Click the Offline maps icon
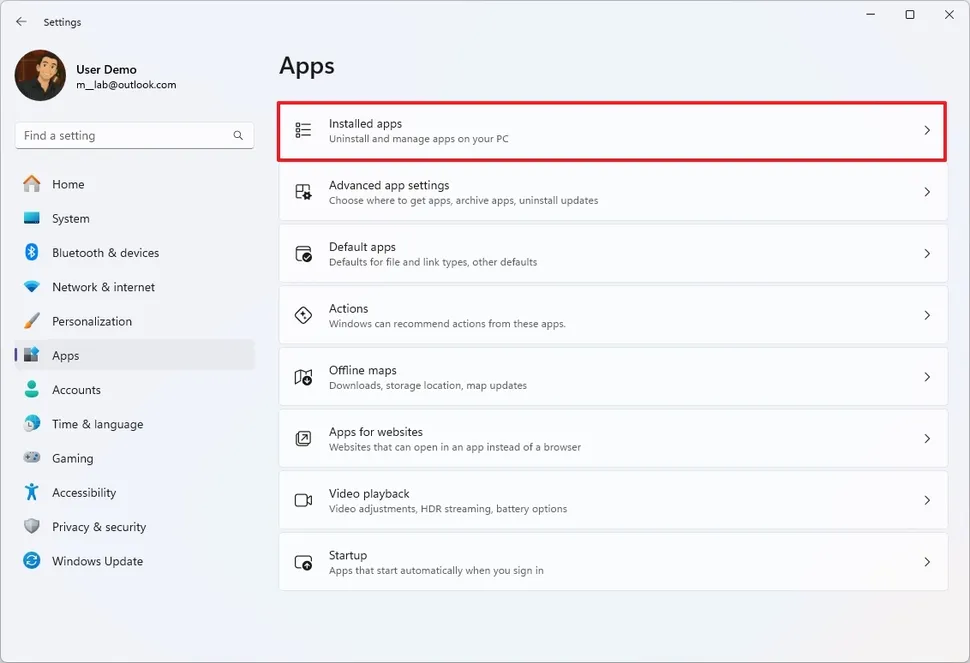The image size is (970, 663). point(303,377)
